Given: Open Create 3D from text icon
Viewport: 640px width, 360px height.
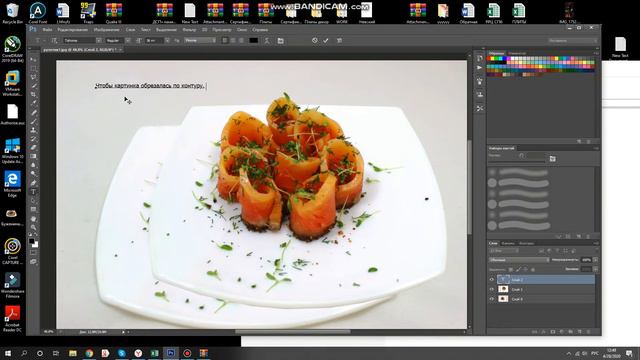Looking at the screenshot, I should click(x=340, y=40).
